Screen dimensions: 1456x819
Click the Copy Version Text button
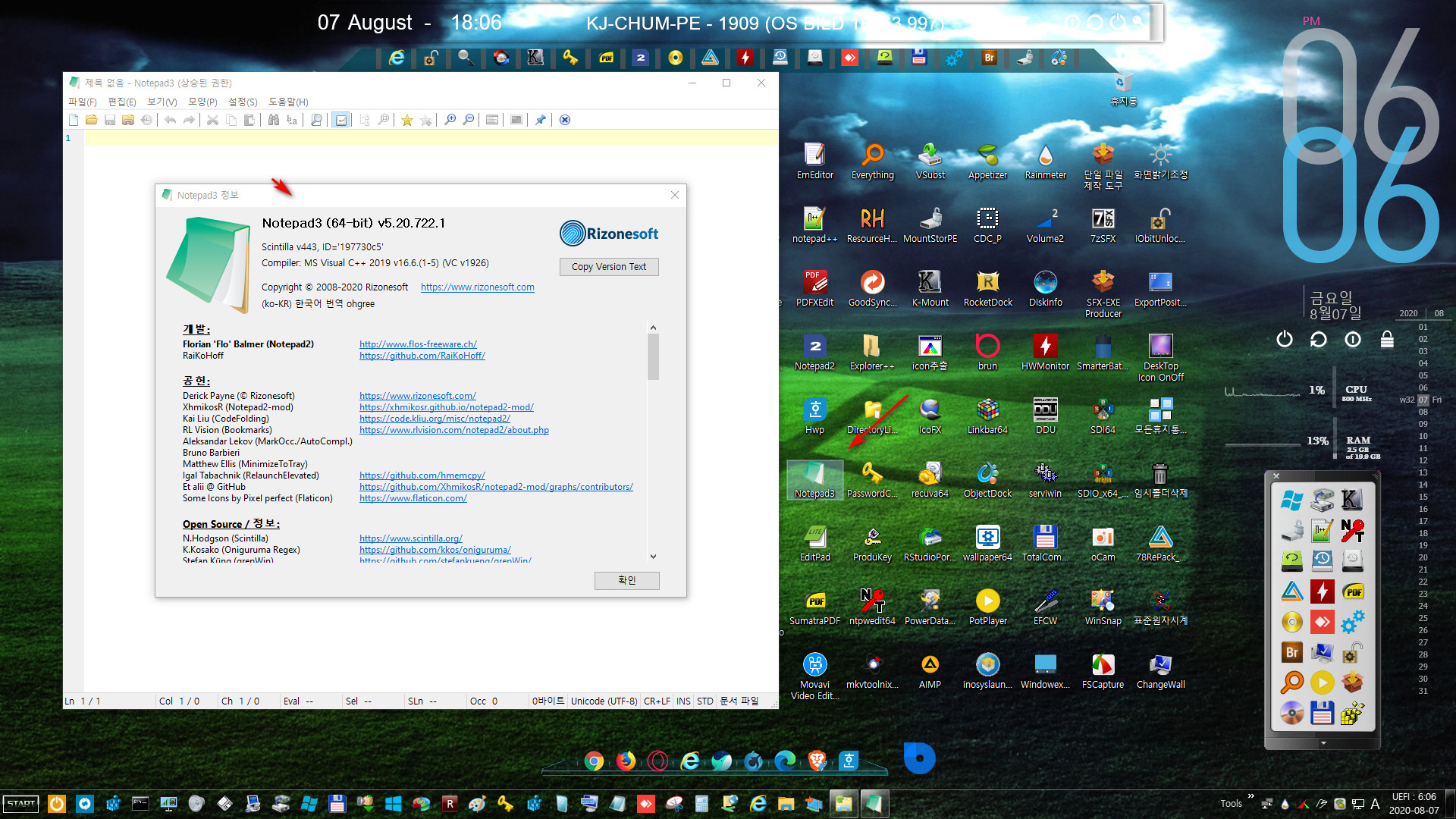[x=609, y=267]
